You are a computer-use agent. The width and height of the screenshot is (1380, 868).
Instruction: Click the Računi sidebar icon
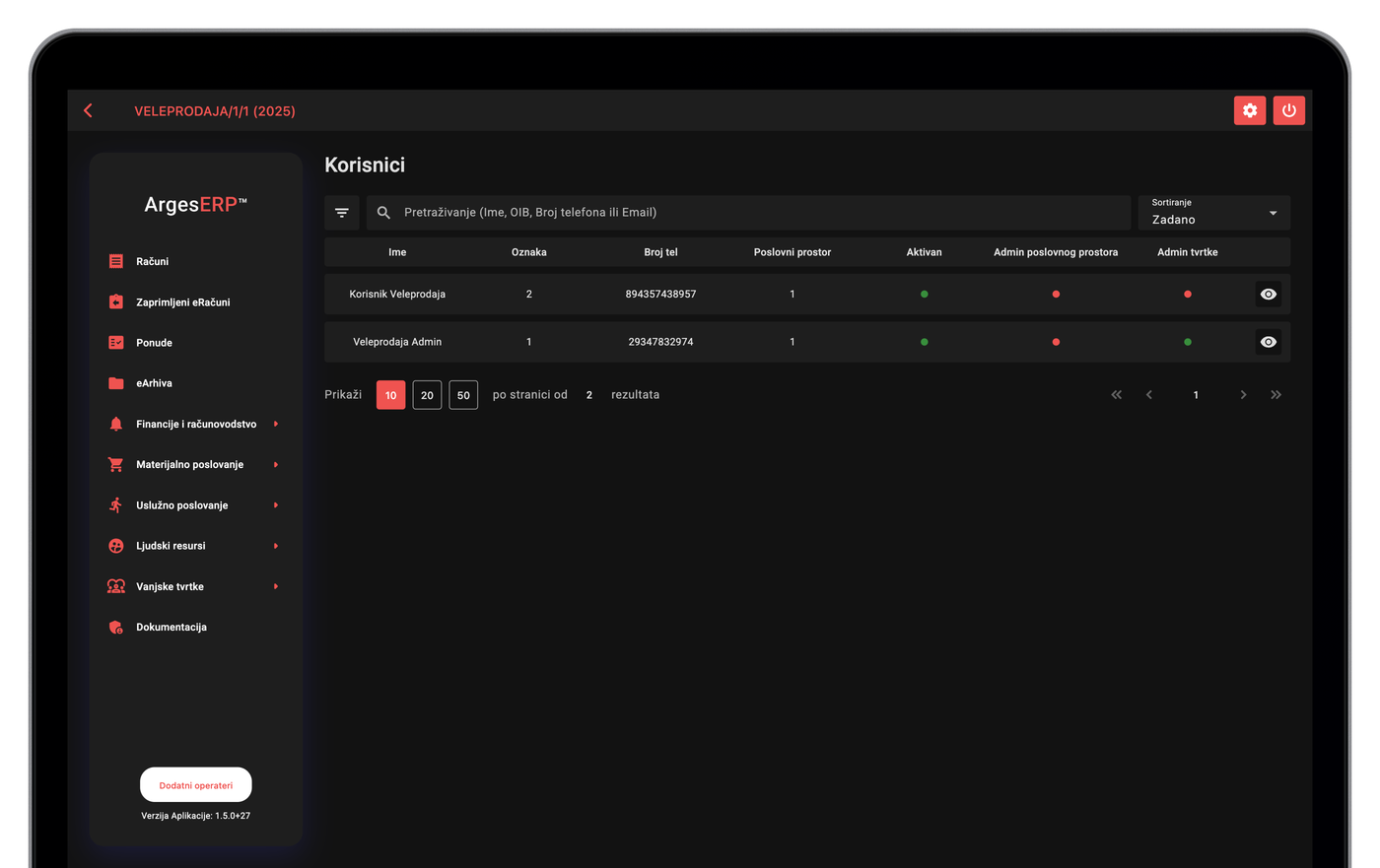[116, 261]
